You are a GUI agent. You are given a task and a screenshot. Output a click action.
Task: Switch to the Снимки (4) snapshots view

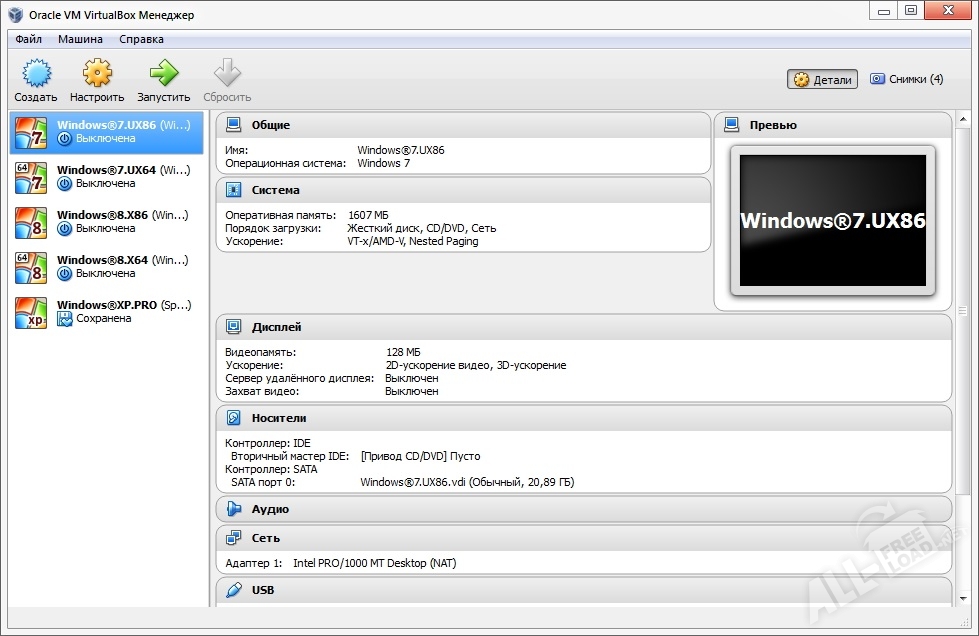906,79
